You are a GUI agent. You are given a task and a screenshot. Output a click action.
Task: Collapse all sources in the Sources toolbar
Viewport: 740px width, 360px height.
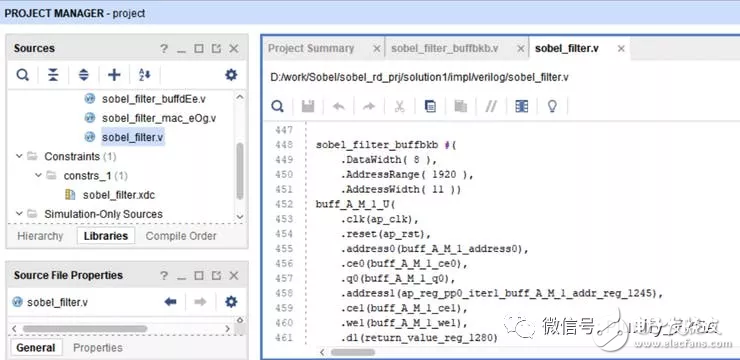coord(53,75)
